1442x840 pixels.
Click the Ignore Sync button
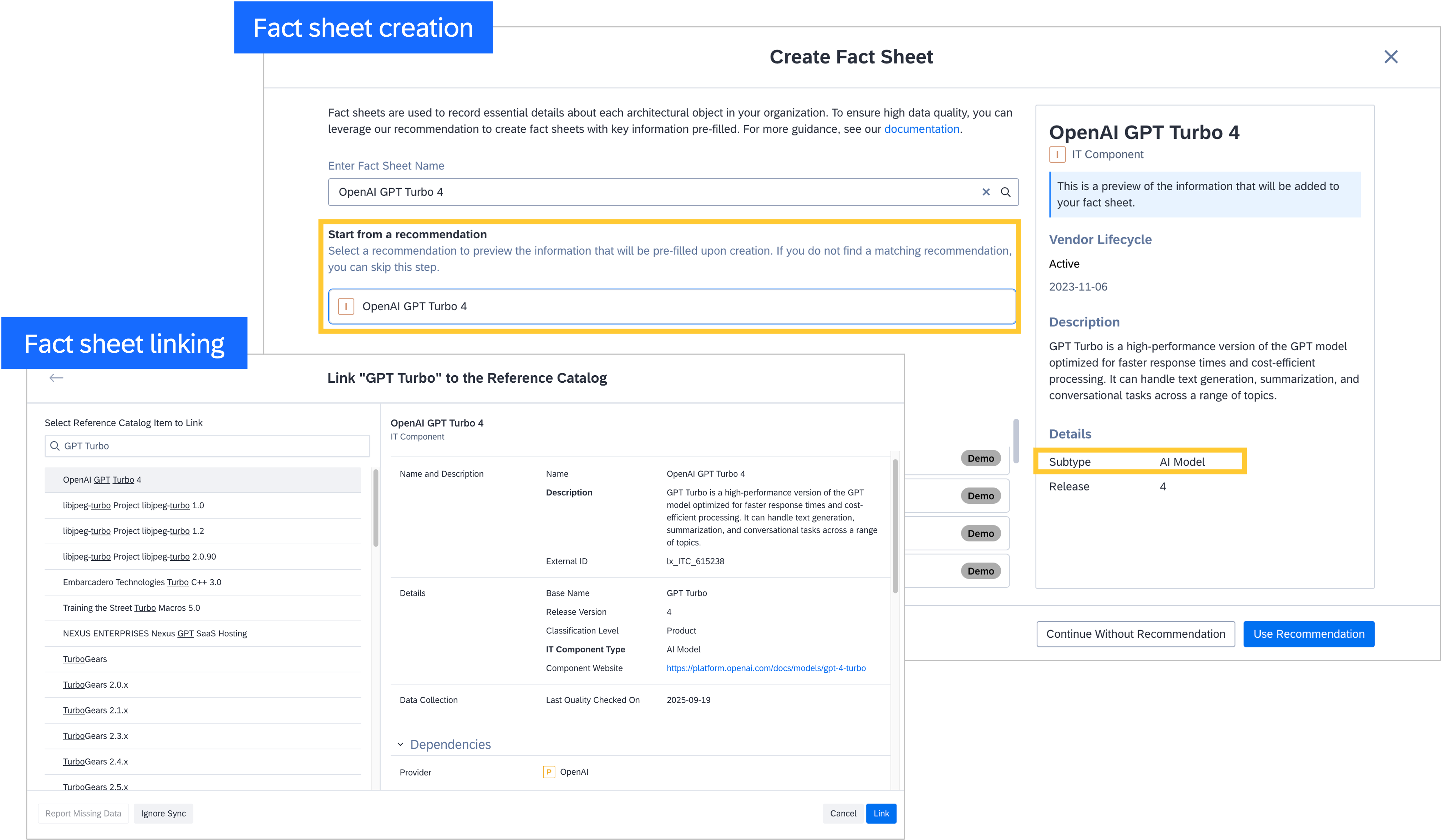pos(163,813)
